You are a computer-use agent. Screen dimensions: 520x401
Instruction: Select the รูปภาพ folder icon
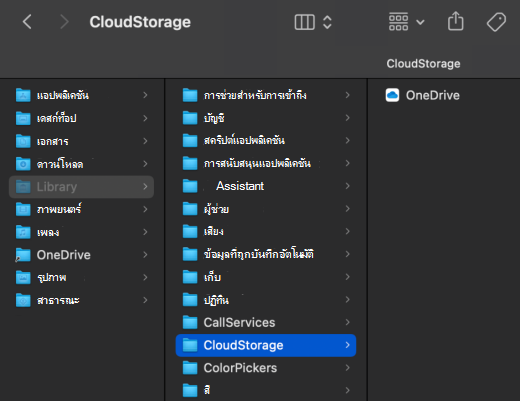click(x=23, y=277)
